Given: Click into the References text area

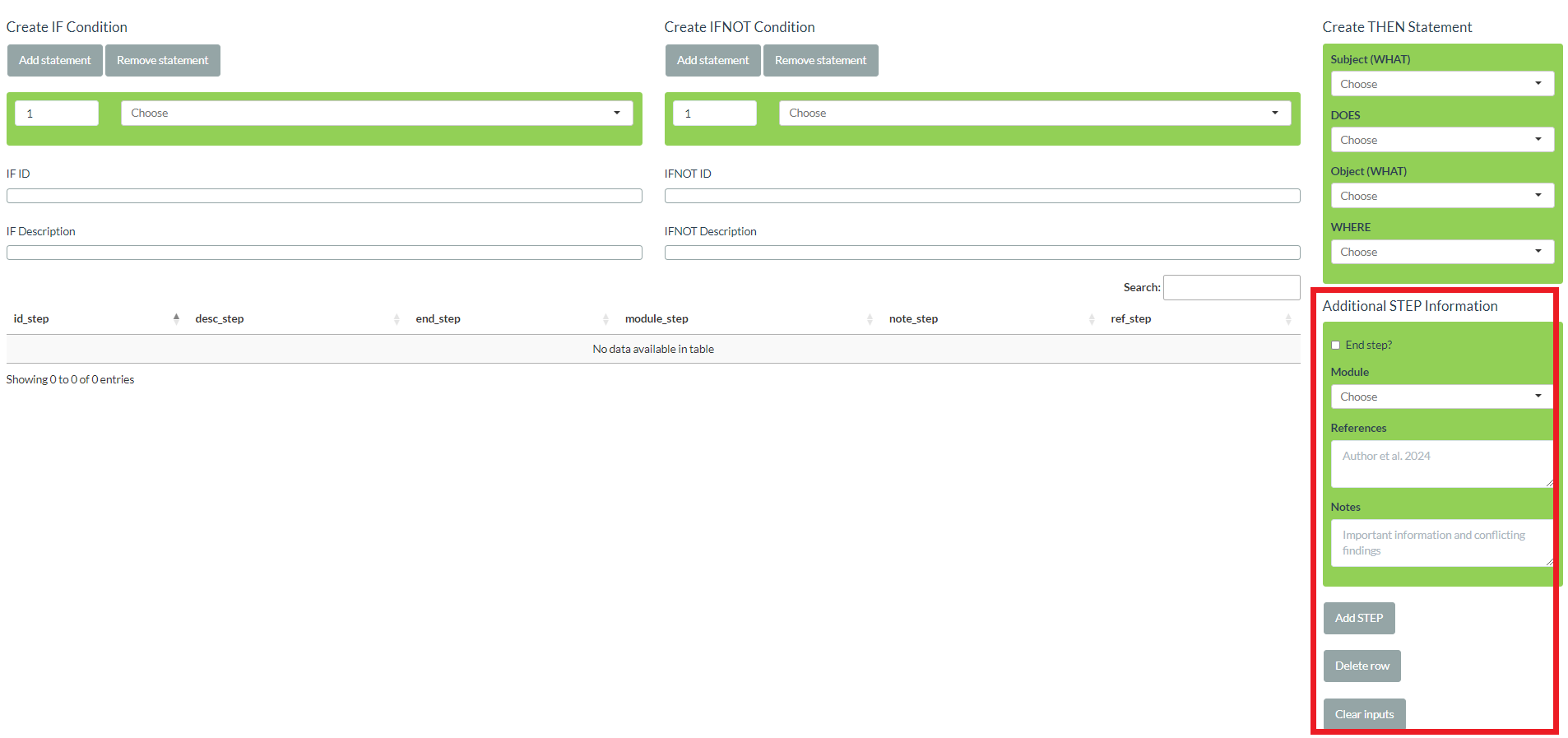Looking at the screenshot, I should point(1441,464).
